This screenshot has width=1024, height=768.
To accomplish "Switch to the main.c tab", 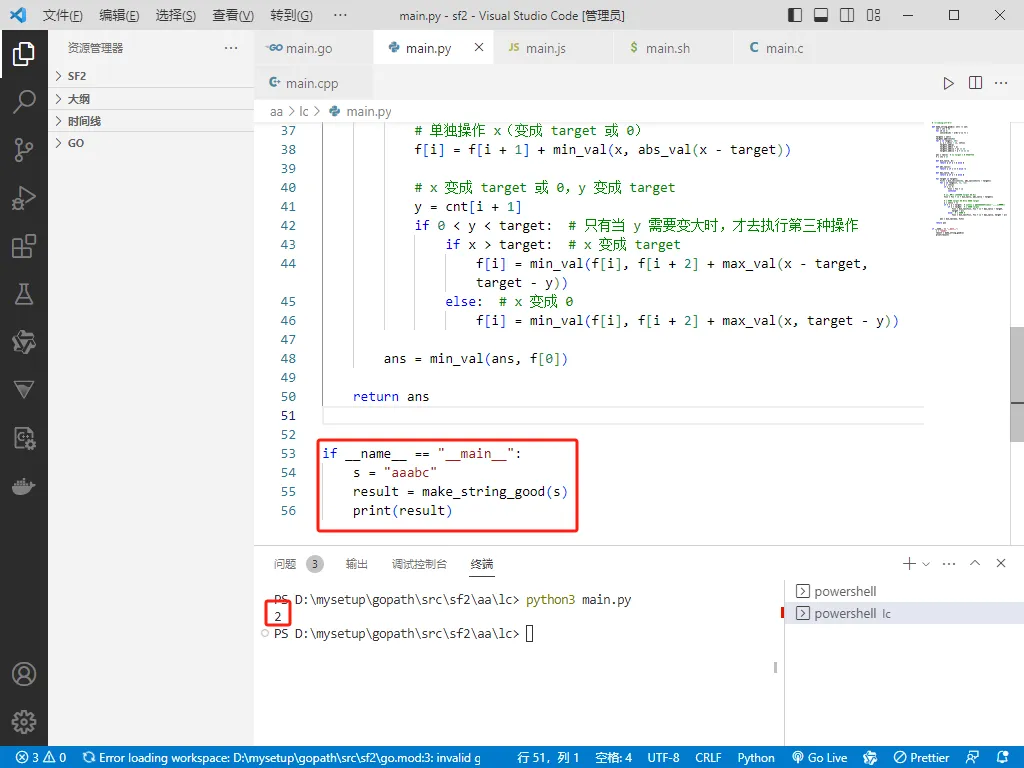I will [x=776, y=48].
